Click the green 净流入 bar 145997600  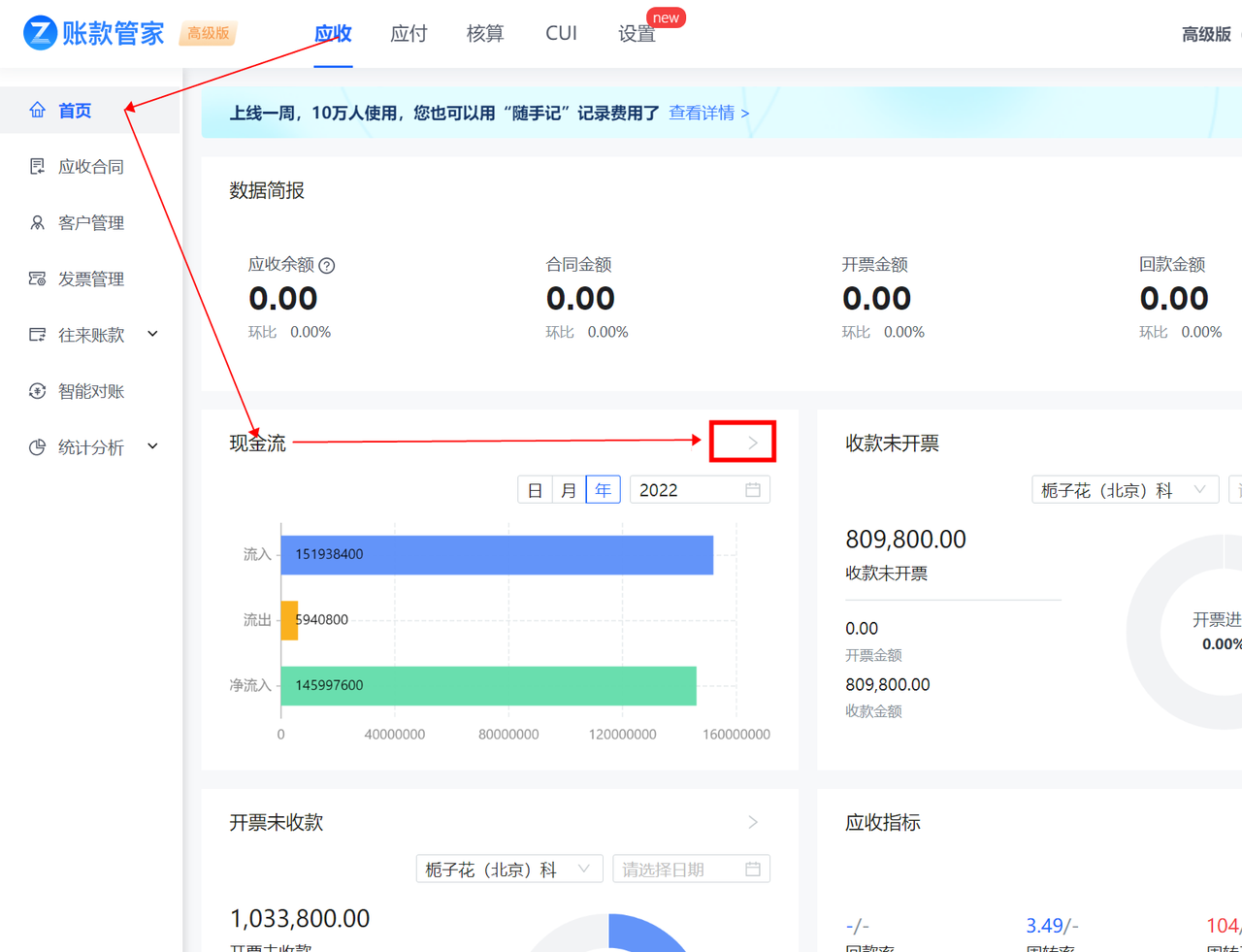pos(488,685)
